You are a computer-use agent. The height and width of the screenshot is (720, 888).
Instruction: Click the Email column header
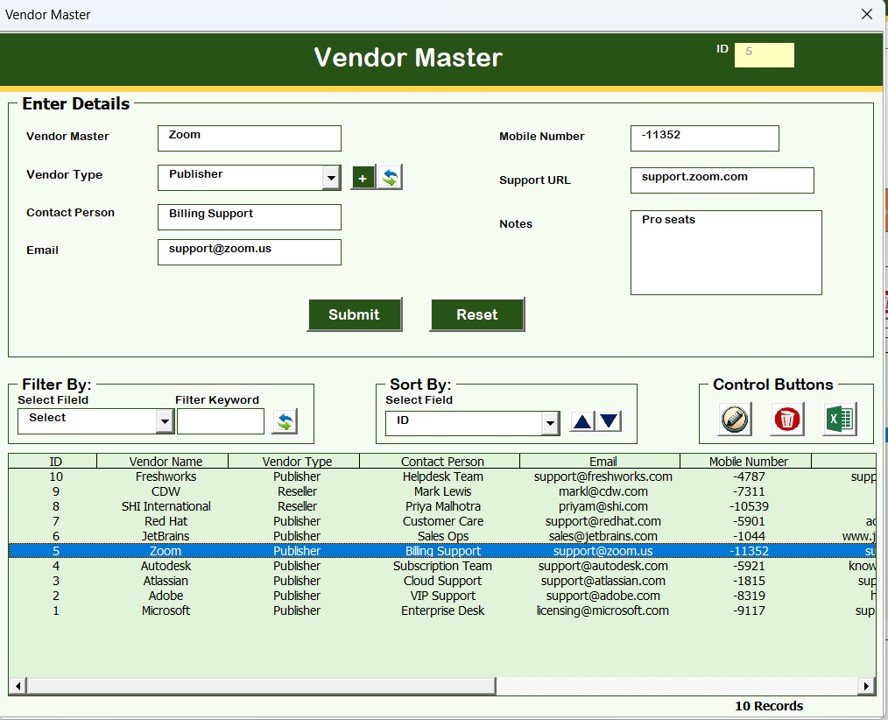603,461
